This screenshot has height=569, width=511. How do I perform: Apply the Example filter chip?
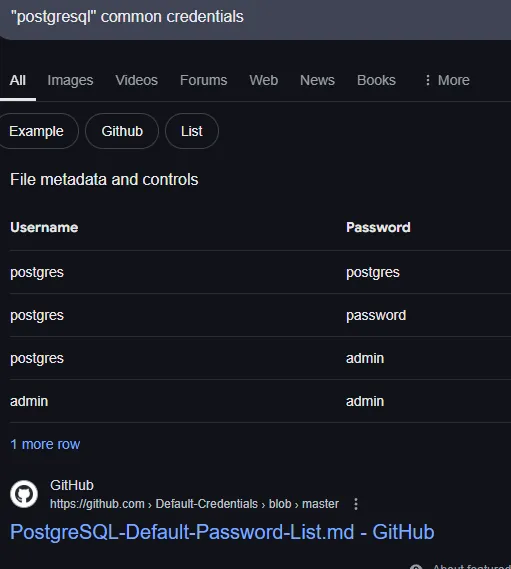(x=36, y=131)
